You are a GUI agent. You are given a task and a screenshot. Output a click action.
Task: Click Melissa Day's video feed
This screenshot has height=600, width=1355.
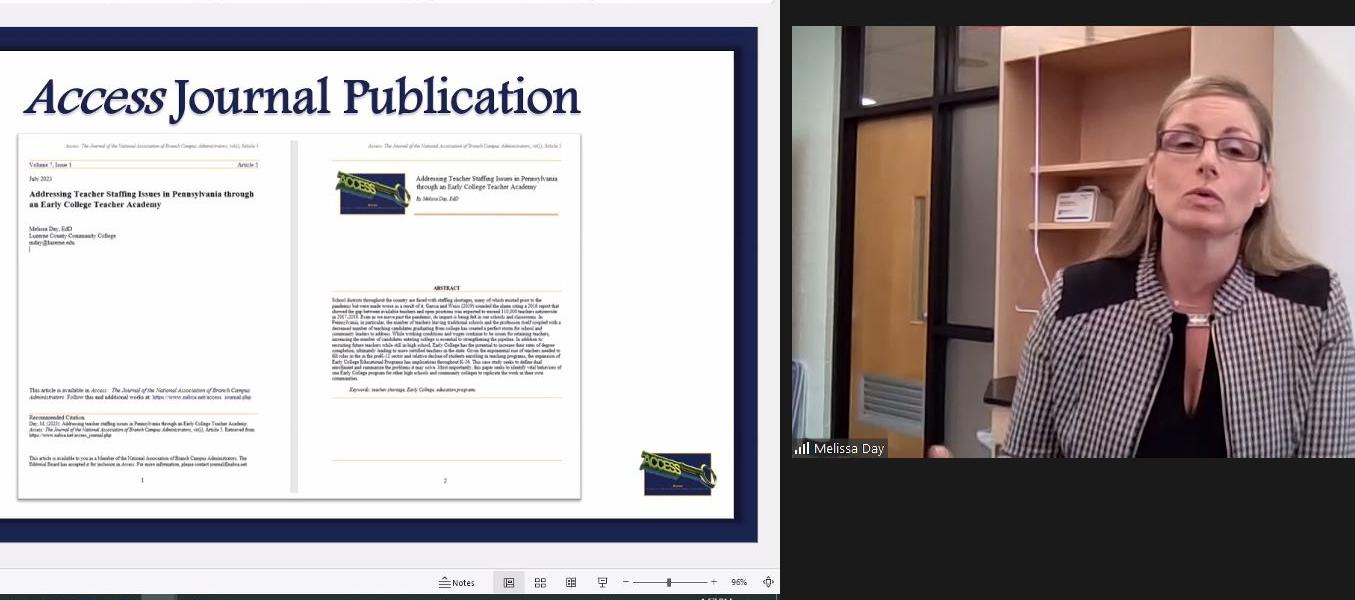(x=1073, y=242)
